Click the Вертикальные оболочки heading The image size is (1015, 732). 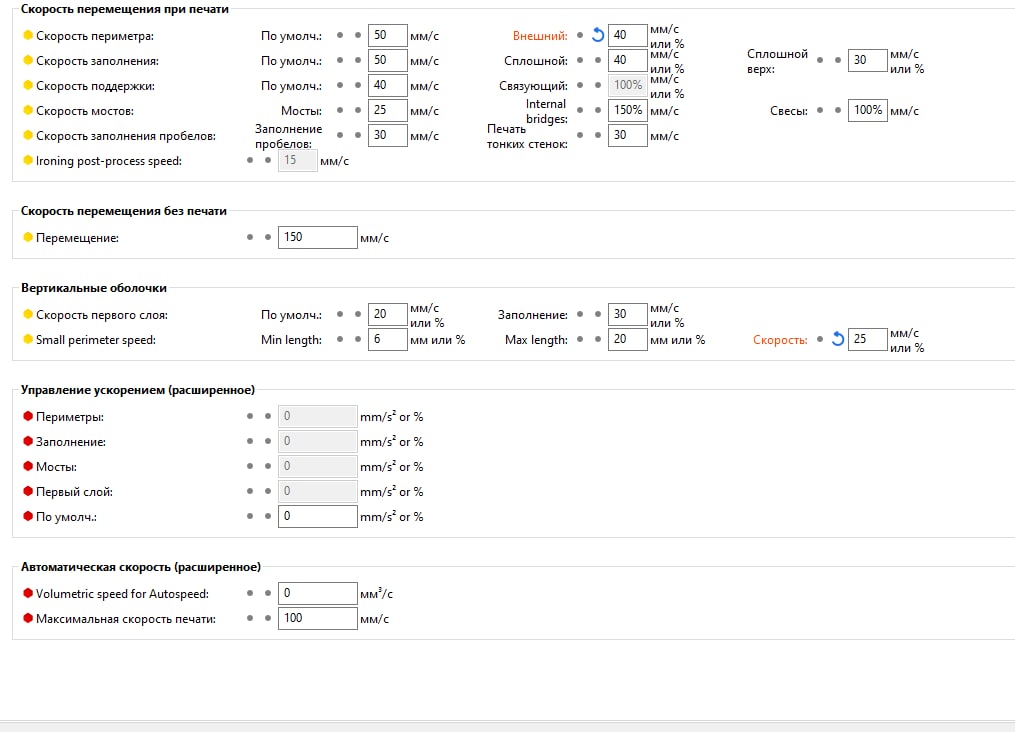[94, 288]
